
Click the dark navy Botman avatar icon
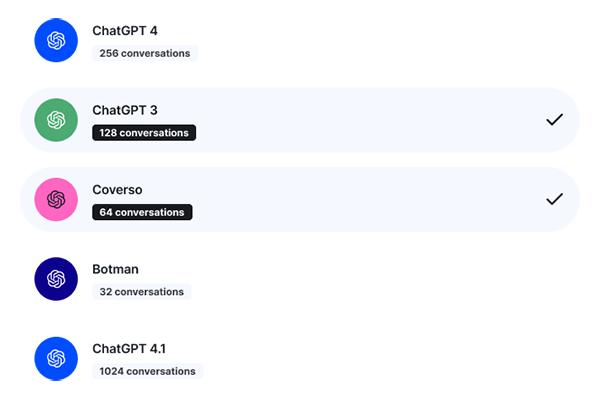click(x=56, y=279)
